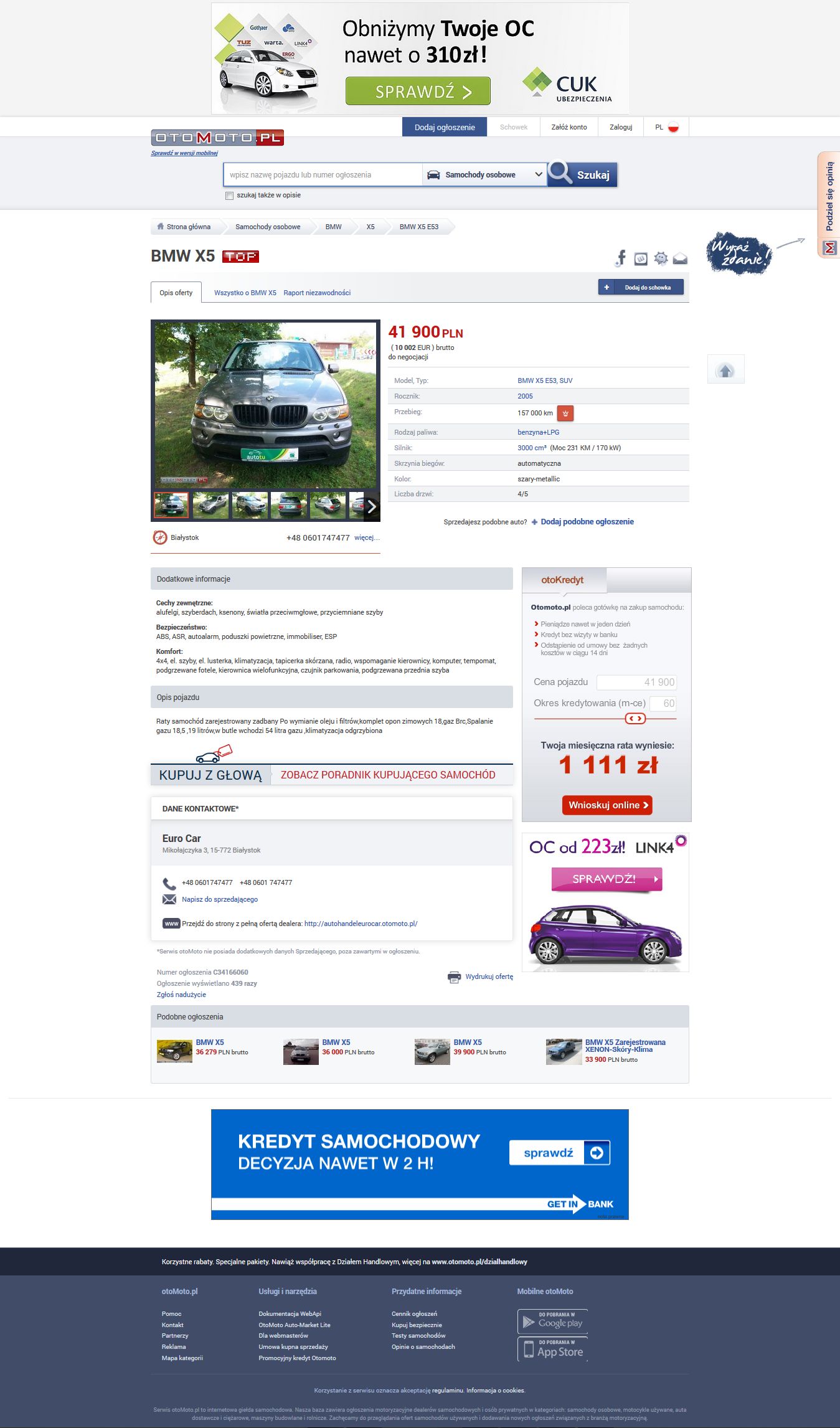The width and height of the screenshot is (840, 1428).
Task: Click Sprawdź w wersji mobilnej link
Action: point(184,153)
